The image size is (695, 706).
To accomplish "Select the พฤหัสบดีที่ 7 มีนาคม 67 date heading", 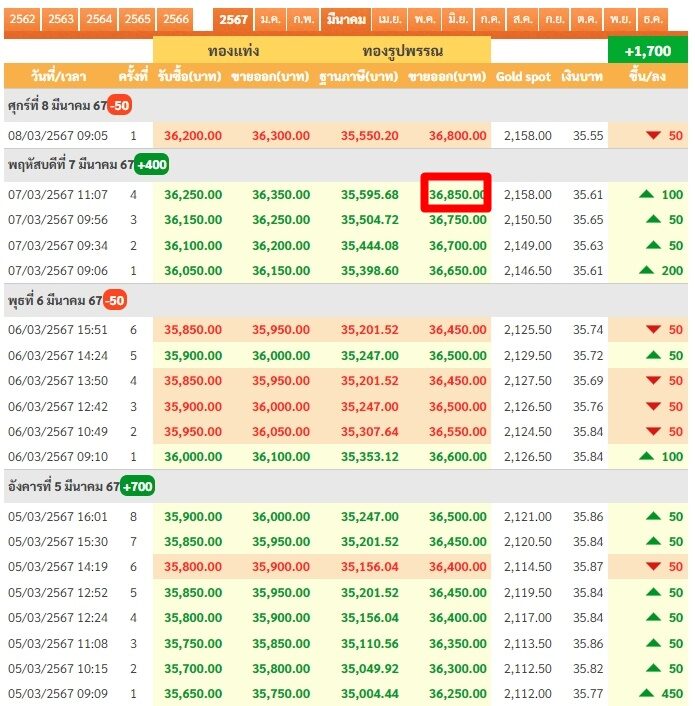I will tap(71, 165).
